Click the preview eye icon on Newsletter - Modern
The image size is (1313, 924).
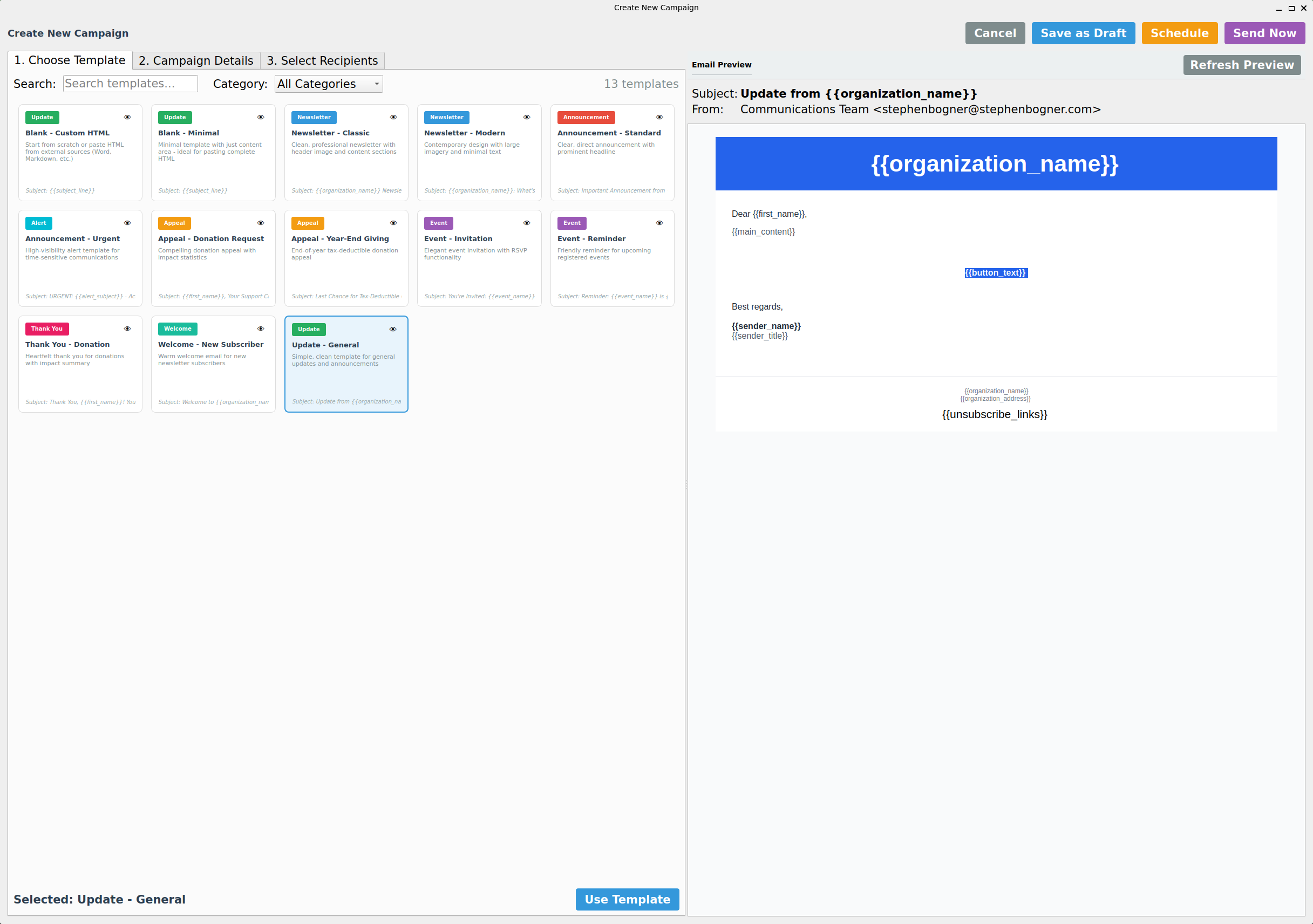point(526,117)
